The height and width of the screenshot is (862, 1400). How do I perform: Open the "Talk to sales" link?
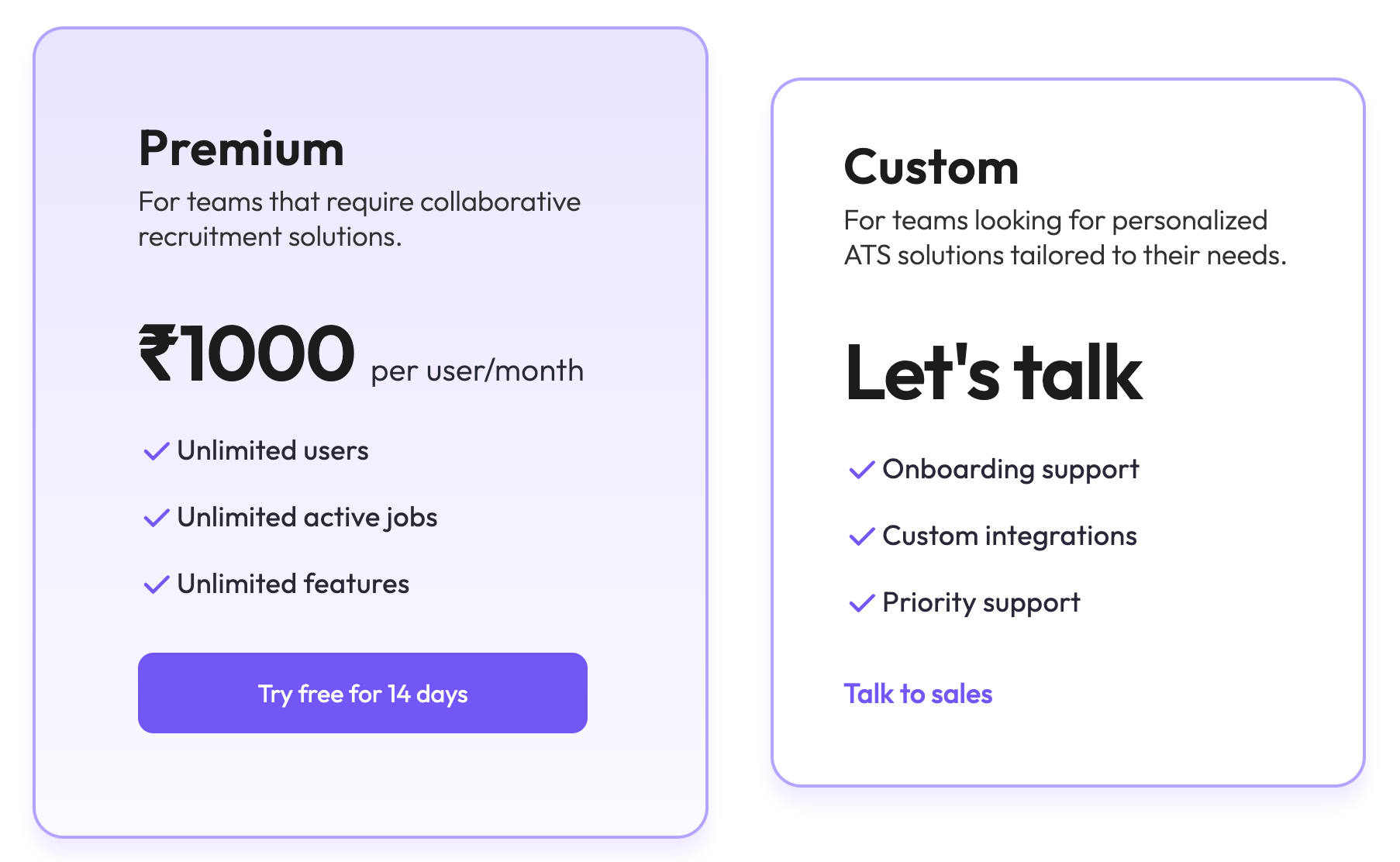click(x=918, y=694)
